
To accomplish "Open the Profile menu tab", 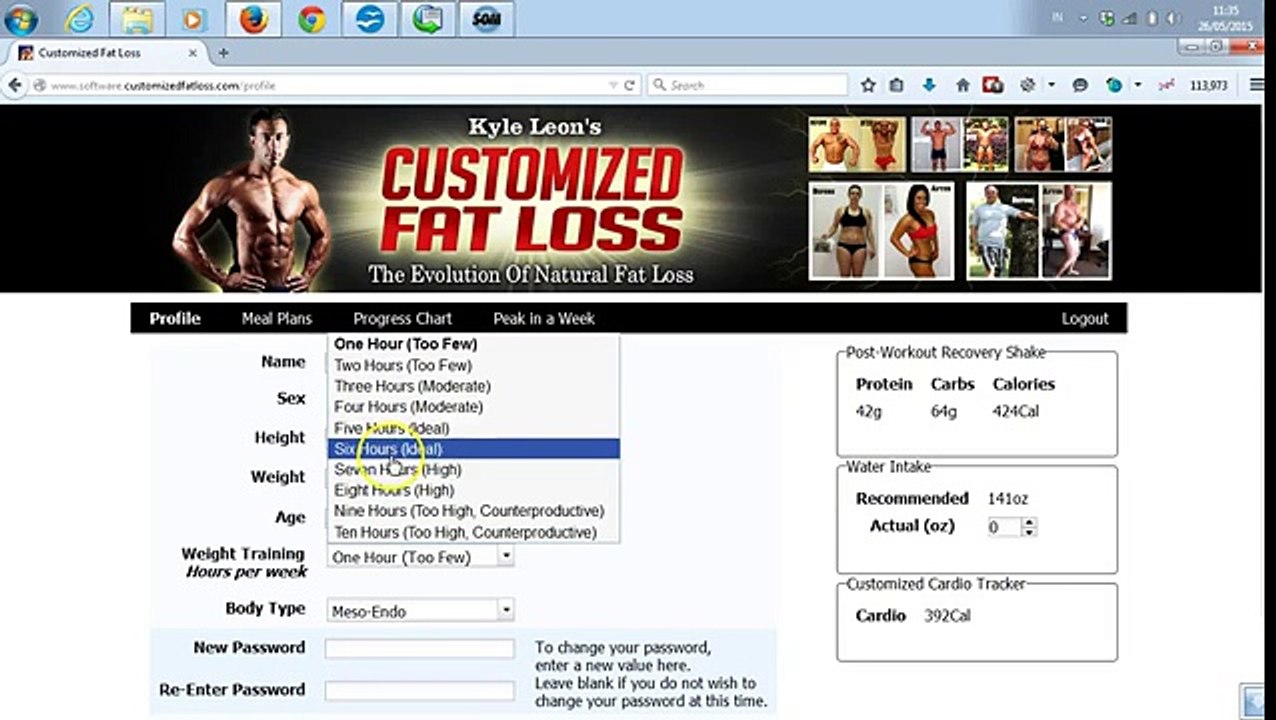I will click(x=175, y=318).
